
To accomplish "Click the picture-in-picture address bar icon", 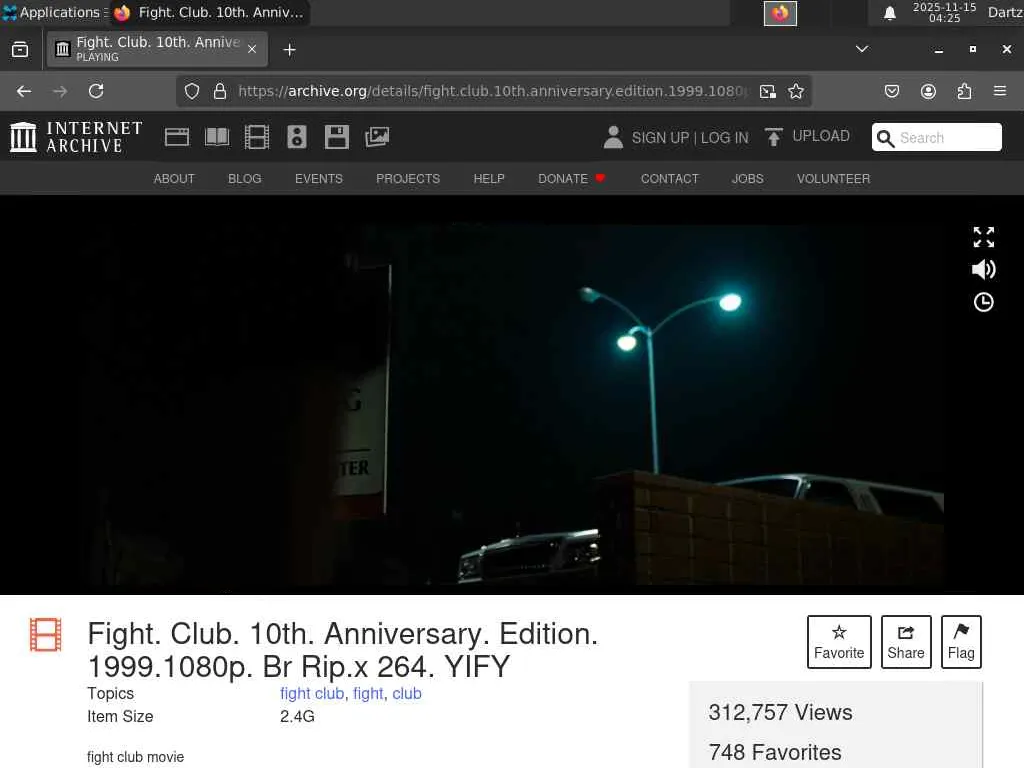I will 768,91.
